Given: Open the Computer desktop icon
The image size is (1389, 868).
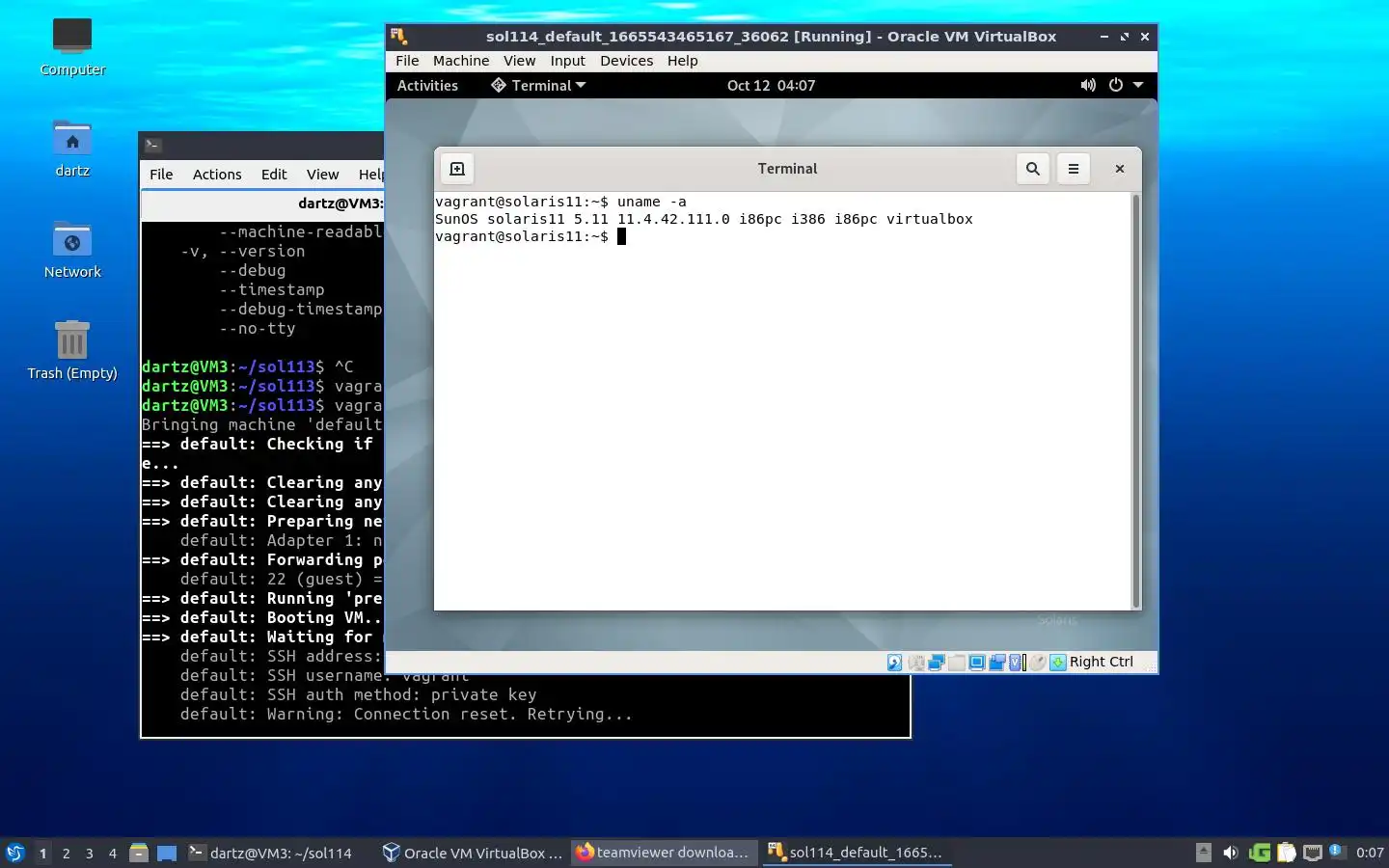Looking at the screenshot, I should click(72, 47).
